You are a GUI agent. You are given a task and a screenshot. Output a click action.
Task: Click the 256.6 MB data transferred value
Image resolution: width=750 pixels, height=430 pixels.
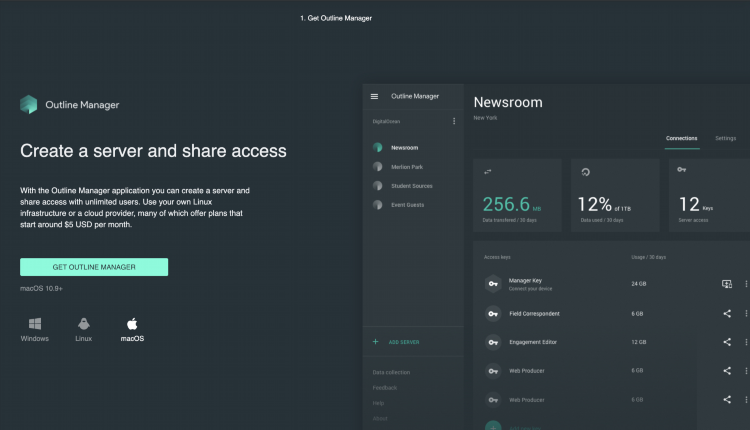[512, 204]
